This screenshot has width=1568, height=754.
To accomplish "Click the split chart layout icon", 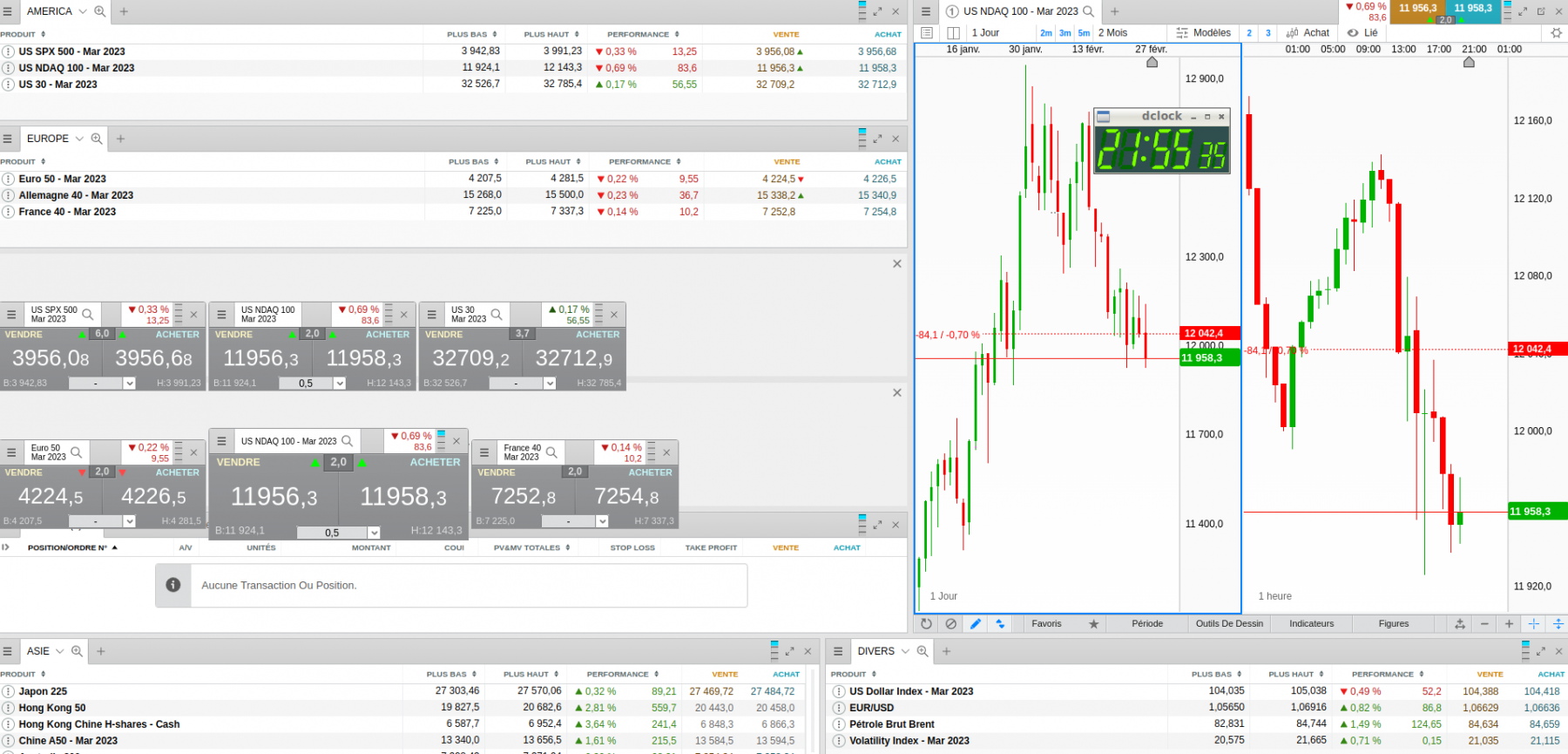I will (x=954, y=33).
